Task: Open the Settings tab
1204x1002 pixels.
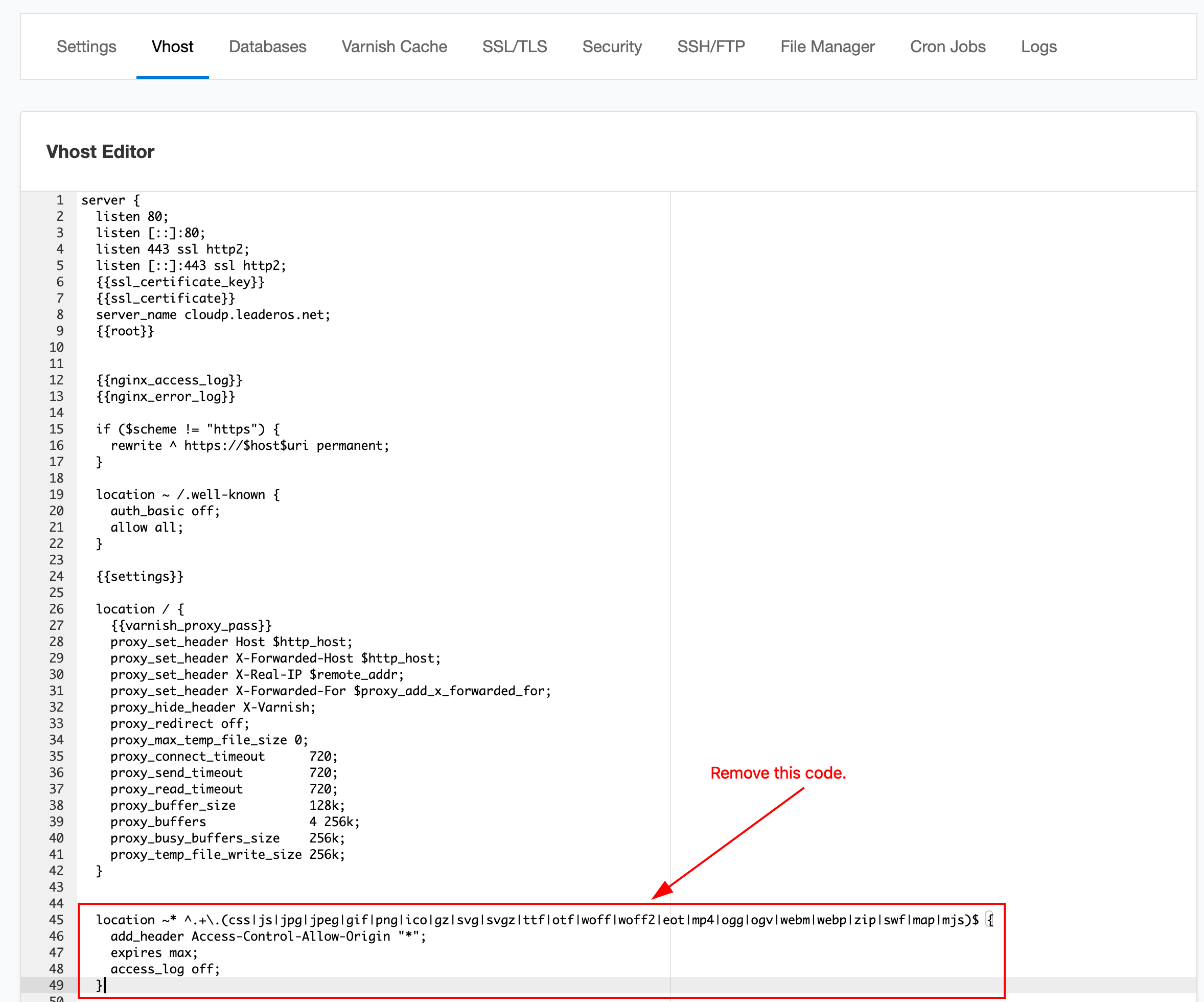Action: (x=86, y=47)
